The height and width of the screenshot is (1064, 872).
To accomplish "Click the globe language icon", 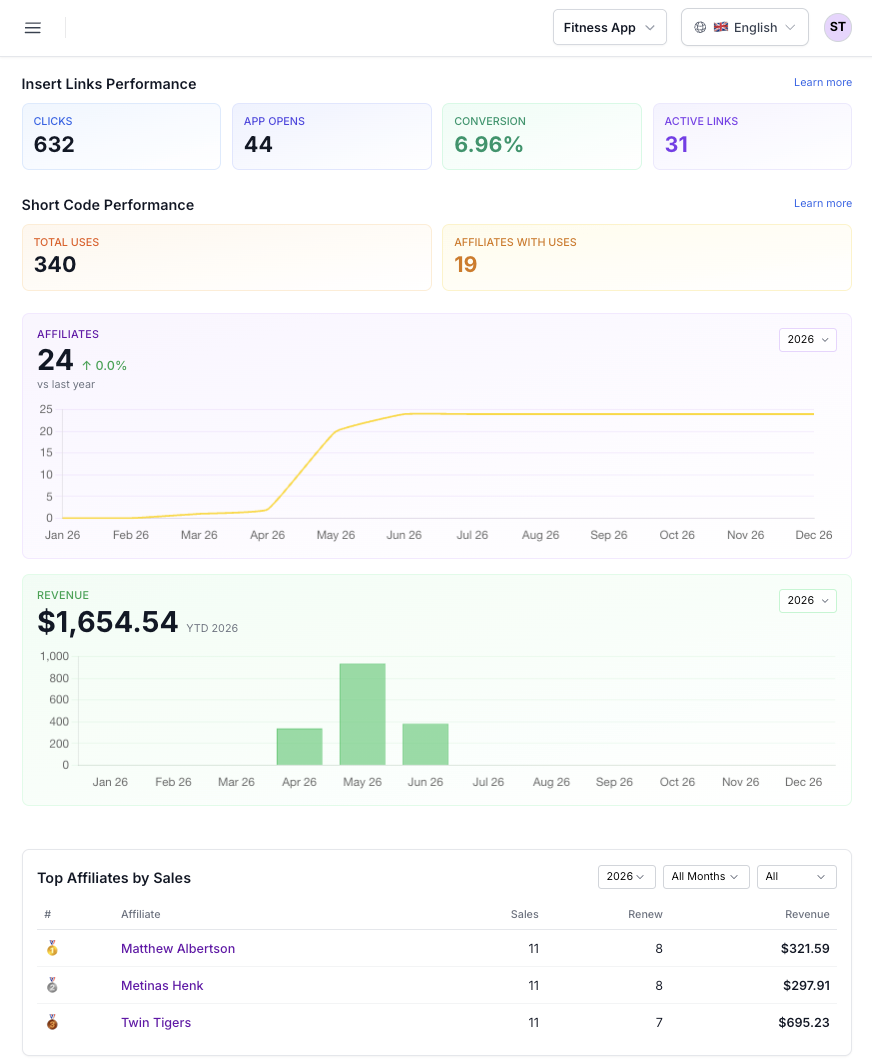I will tap(700, 27).
